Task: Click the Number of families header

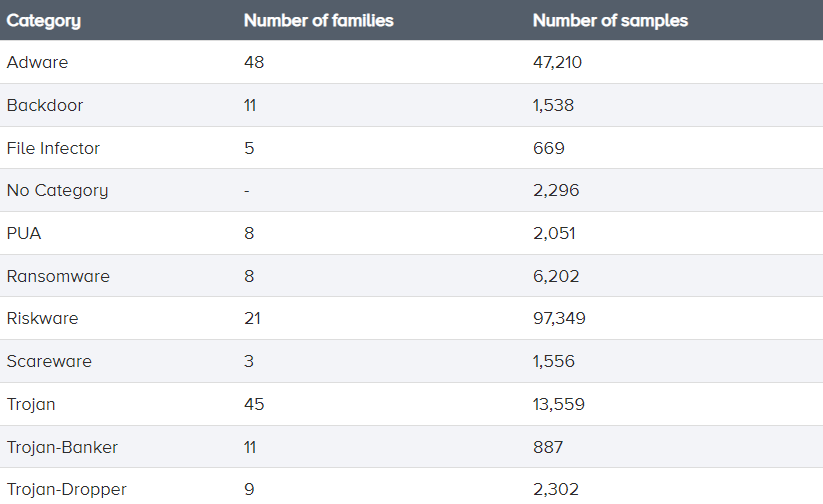Action: [318, 20]
